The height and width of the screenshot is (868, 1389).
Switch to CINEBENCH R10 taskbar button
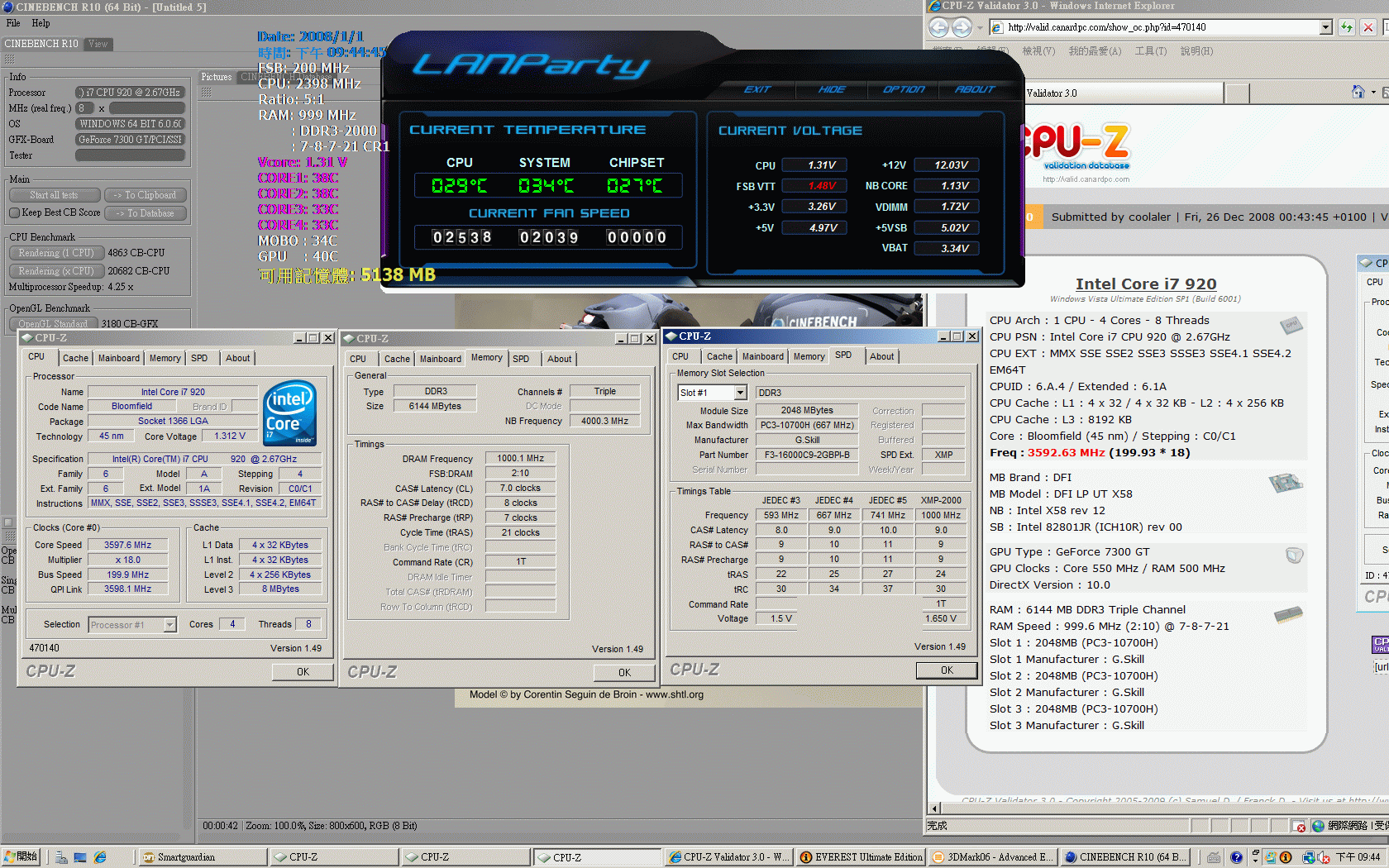[x=1124, y=857]
